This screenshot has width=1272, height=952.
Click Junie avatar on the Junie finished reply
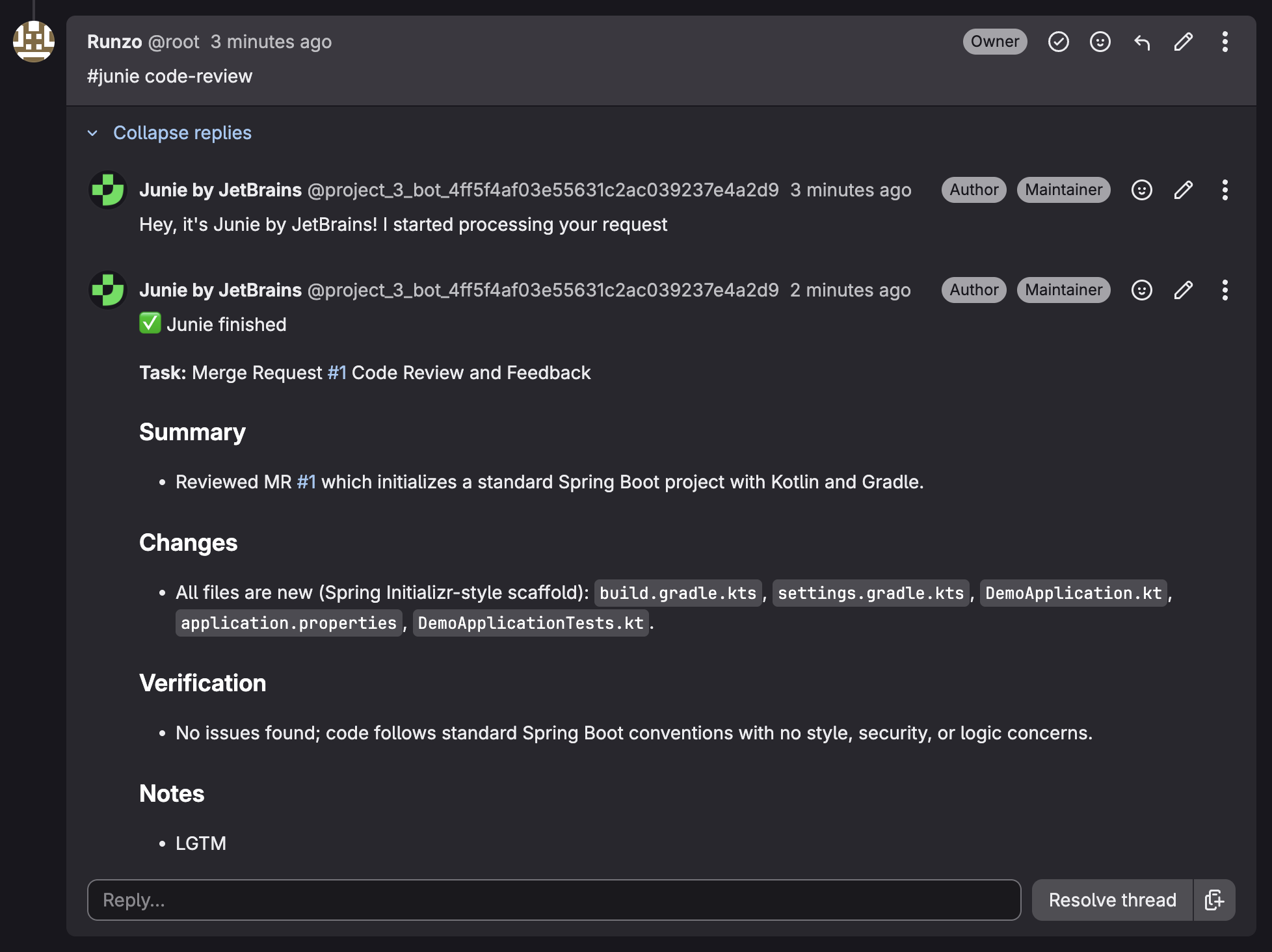click(108, 290)
